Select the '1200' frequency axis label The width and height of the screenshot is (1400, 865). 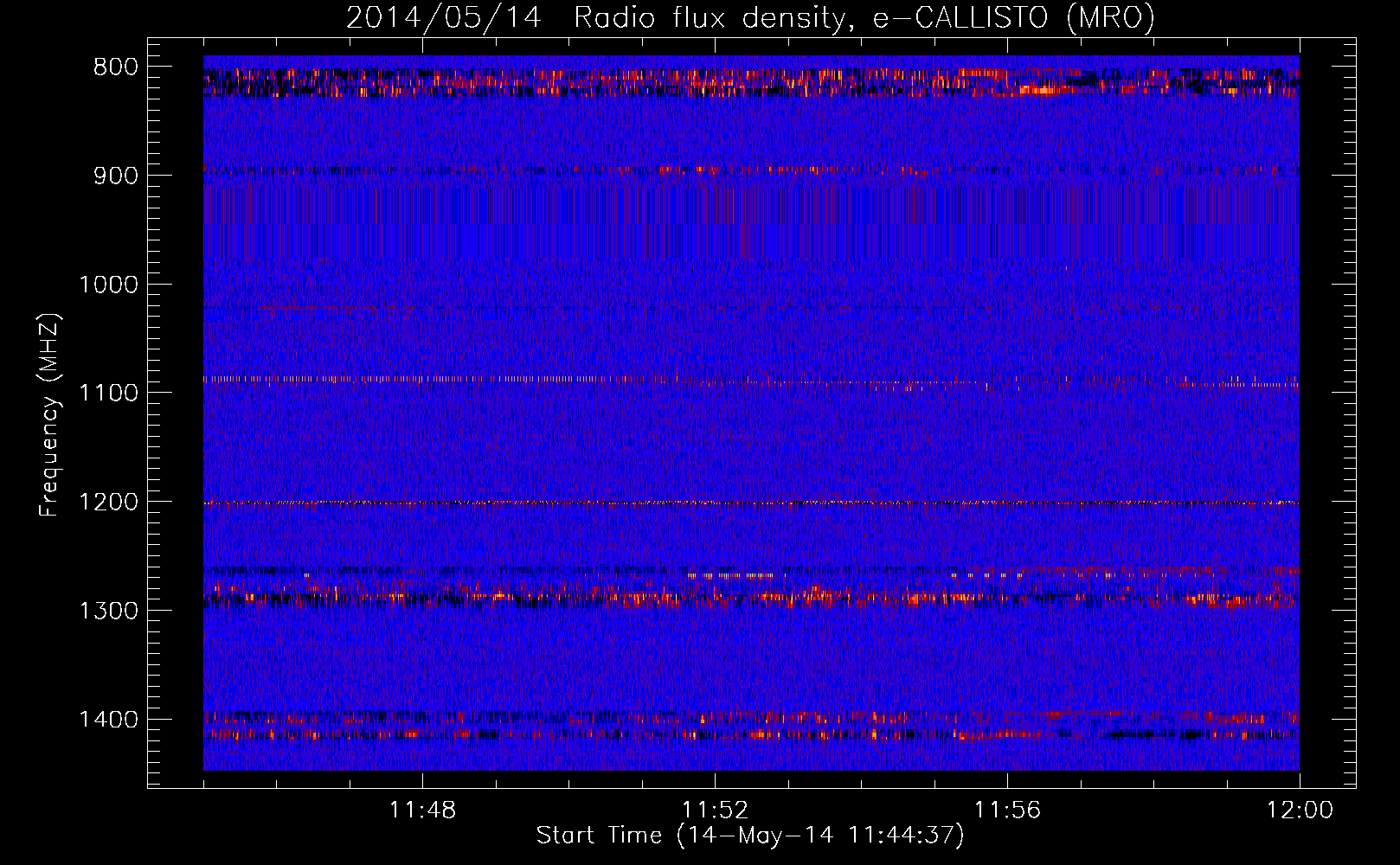(108, 502)
